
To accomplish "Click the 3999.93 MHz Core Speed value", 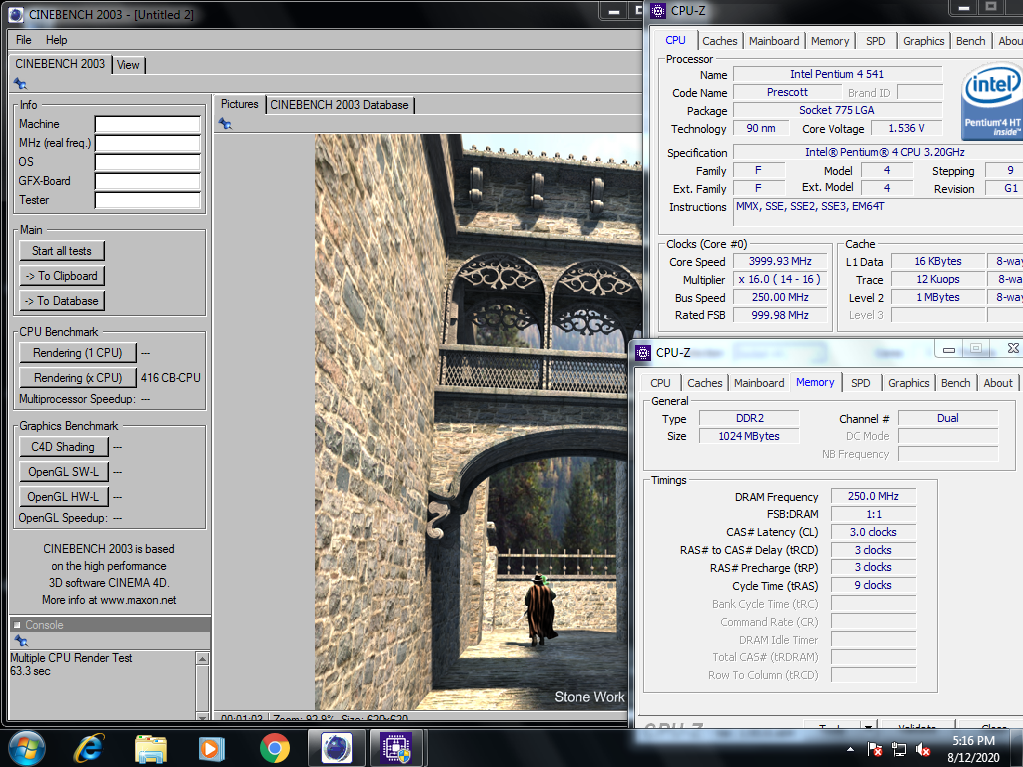I will pos(780,262).
